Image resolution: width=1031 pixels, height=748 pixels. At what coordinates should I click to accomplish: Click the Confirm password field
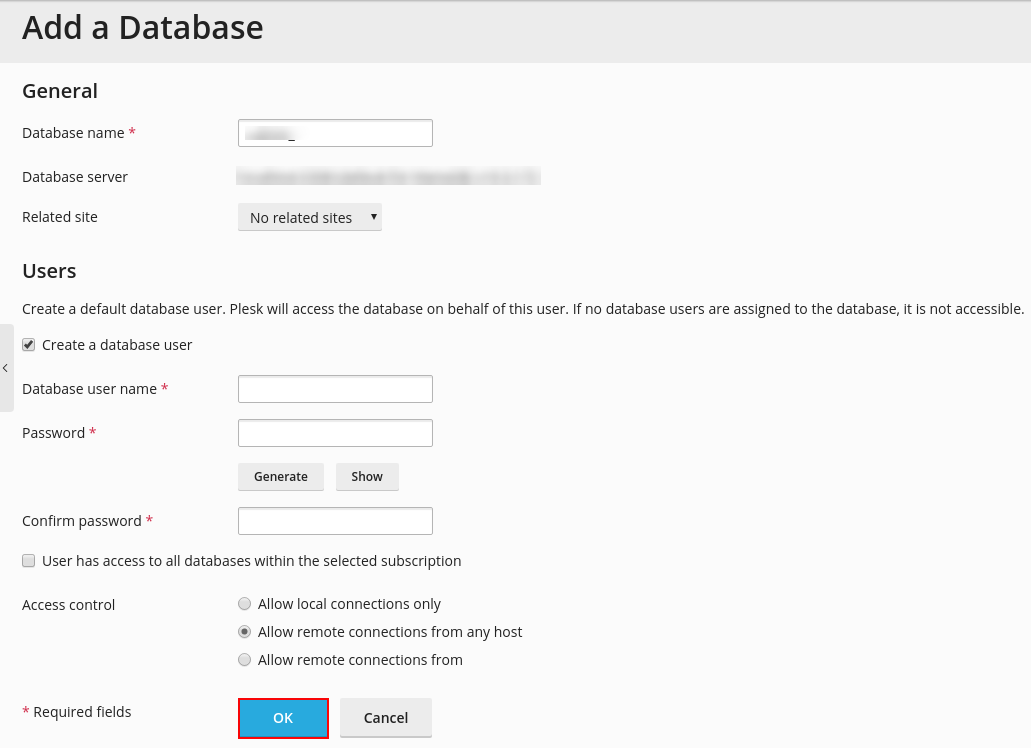335,521
